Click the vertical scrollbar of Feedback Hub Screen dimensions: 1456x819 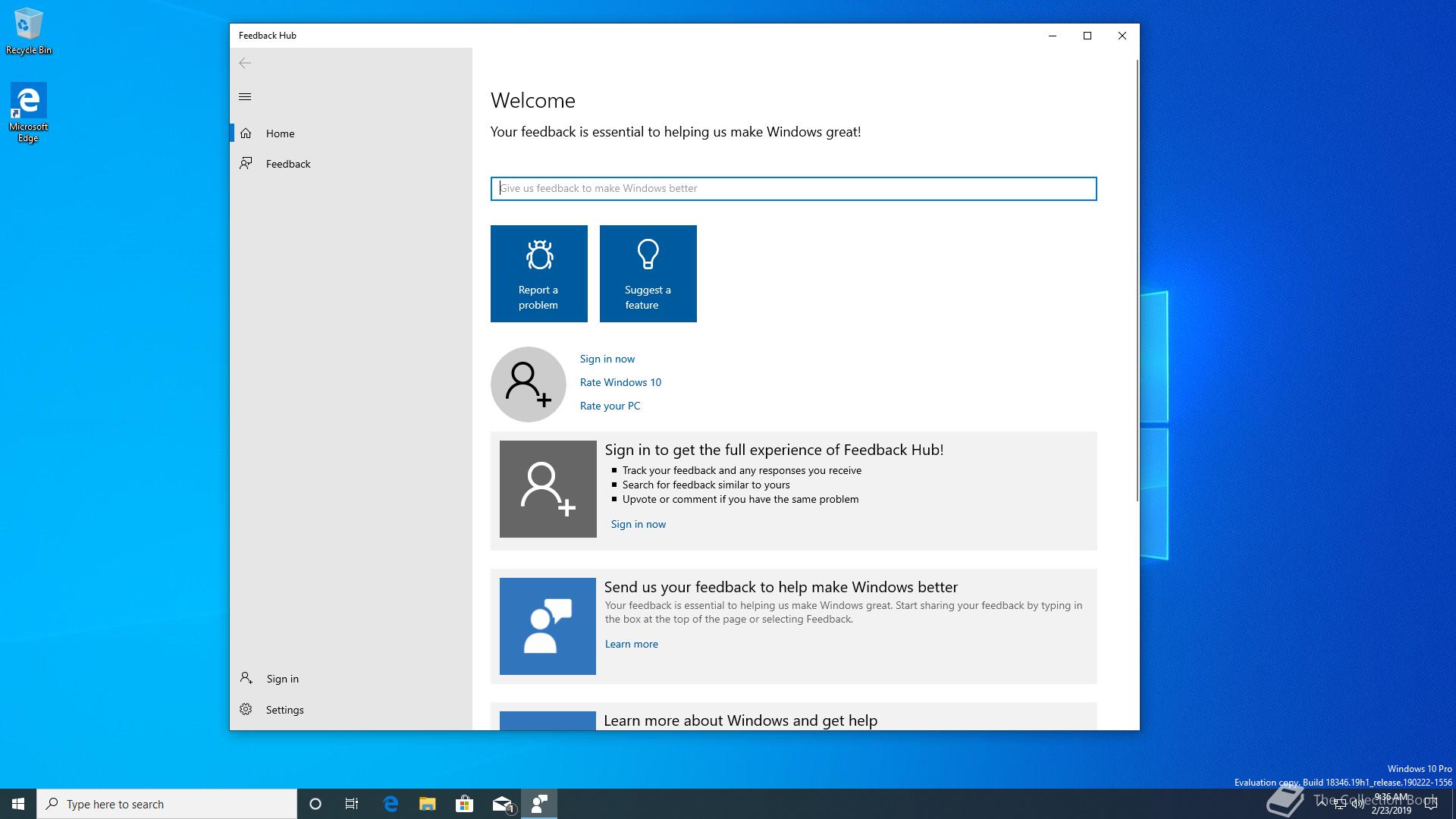(x=1137, y=281)
